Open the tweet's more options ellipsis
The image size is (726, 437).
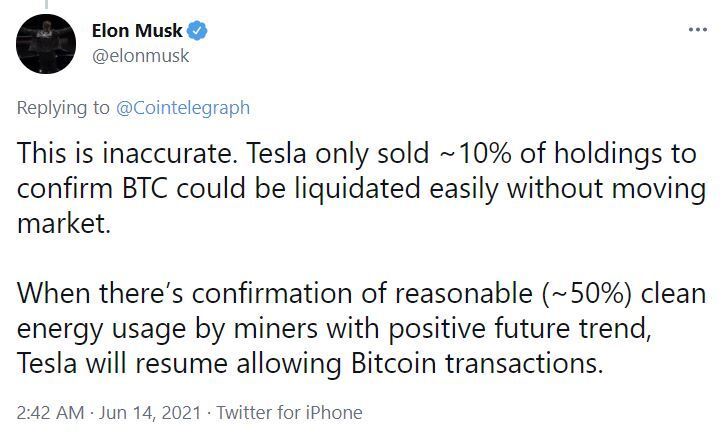point(697,30)
